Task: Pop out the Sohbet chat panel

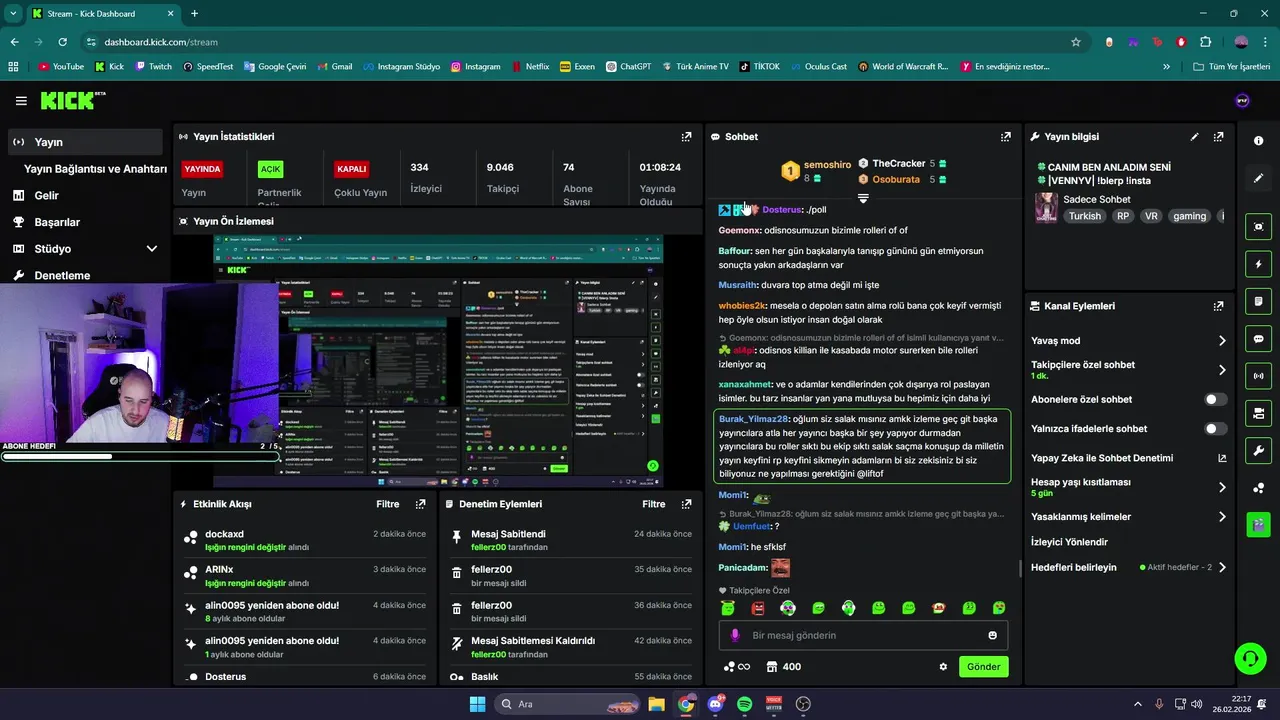Action: tap(1006, 137)
